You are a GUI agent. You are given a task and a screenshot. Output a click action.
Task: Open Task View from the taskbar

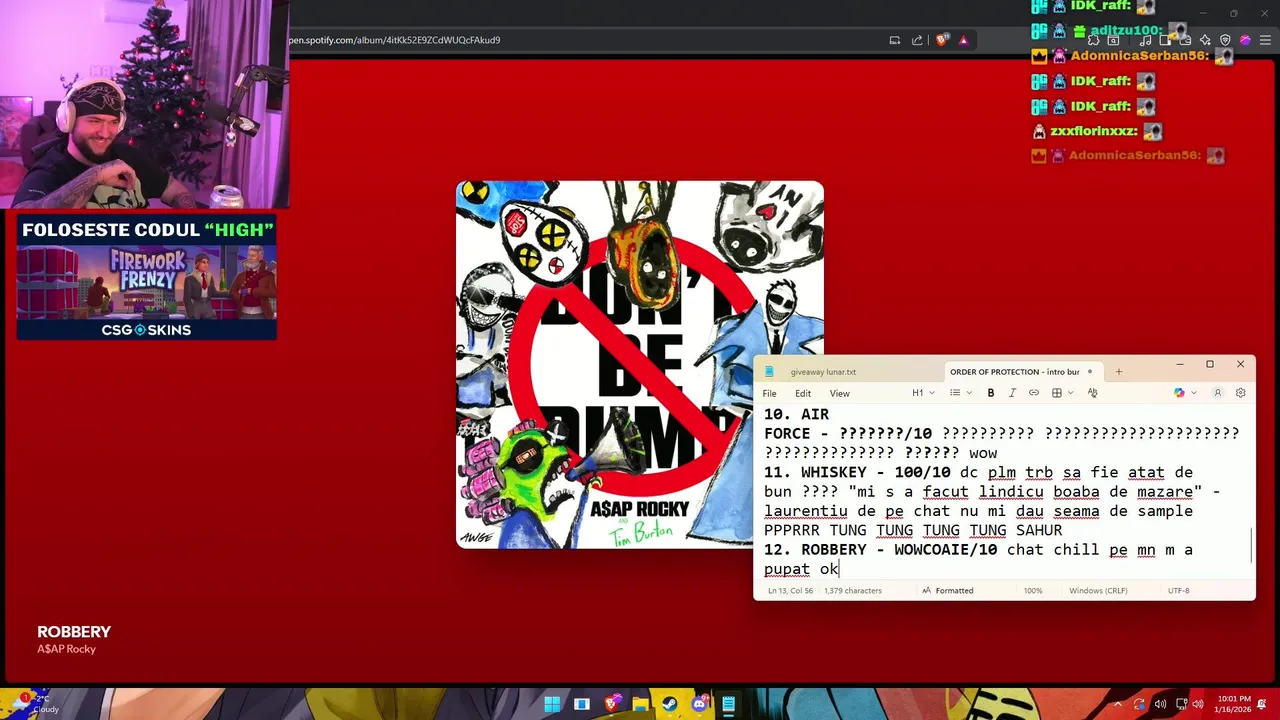coord(581,704)
